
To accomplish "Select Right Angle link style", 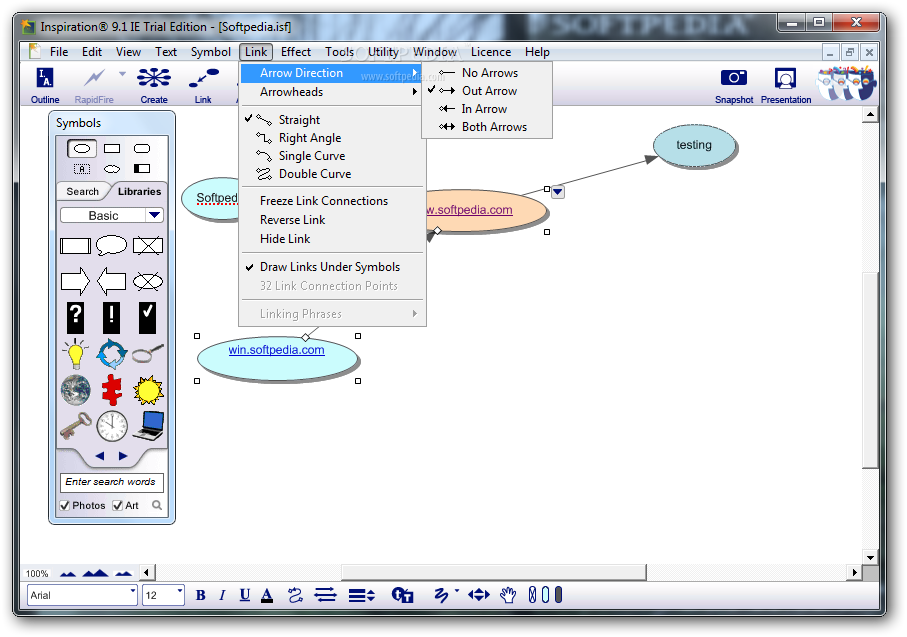I will point(332,138).
